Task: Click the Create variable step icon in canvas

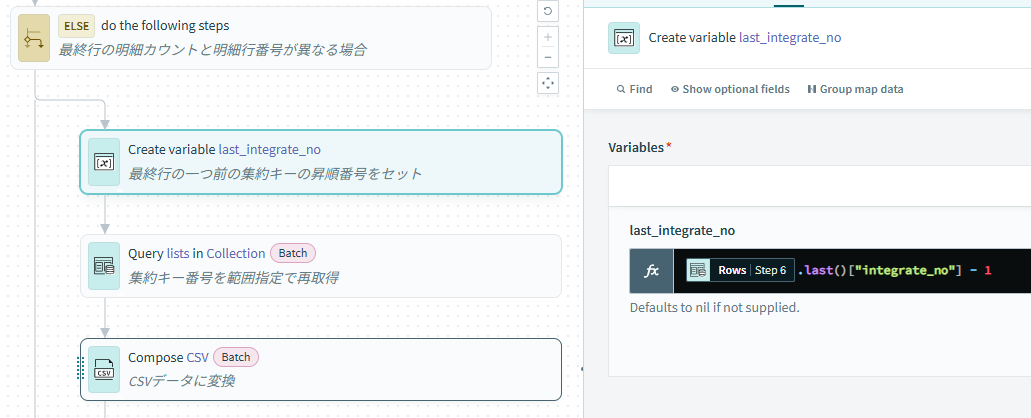Action: point(104,162)
